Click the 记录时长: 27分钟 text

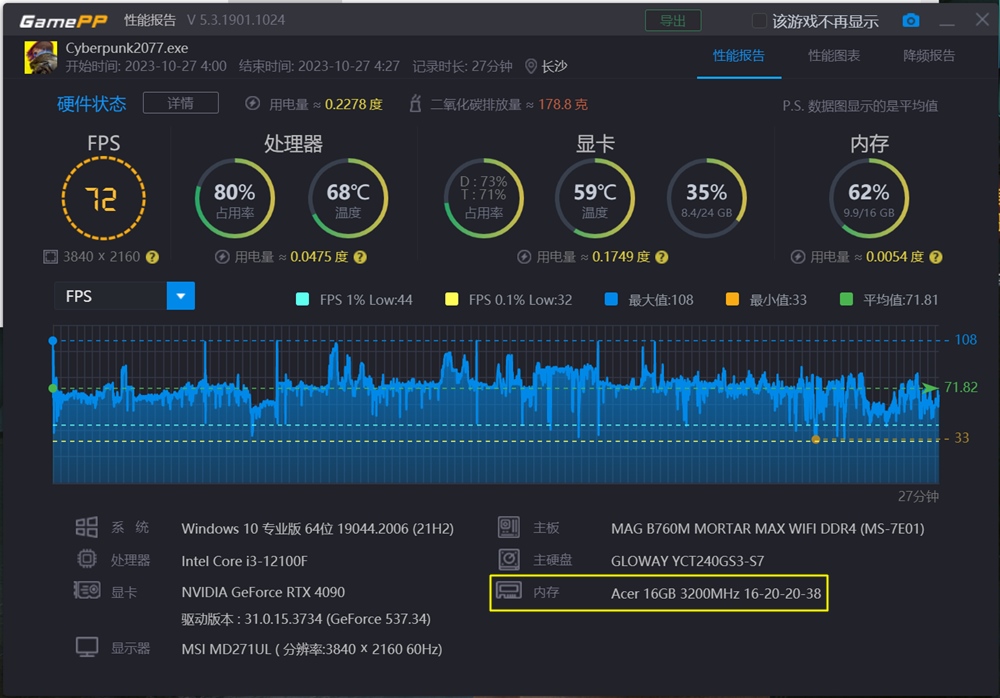click(462, 66)
